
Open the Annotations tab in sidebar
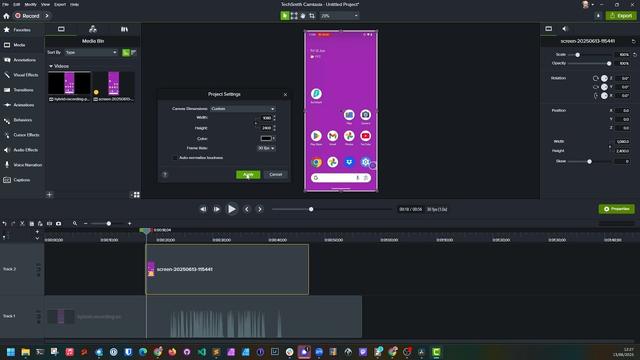(22, 60)
